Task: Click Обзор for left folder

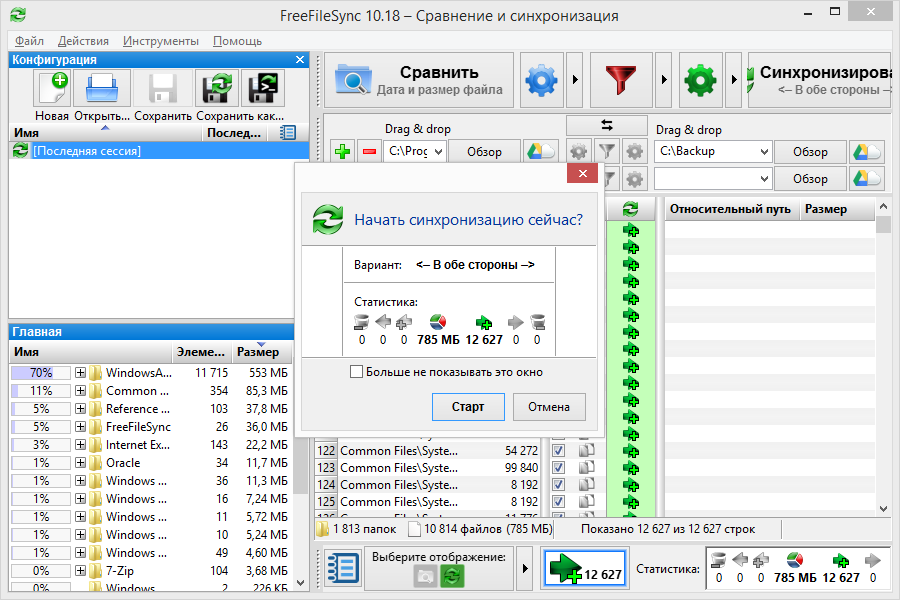Action: (484, 152)
